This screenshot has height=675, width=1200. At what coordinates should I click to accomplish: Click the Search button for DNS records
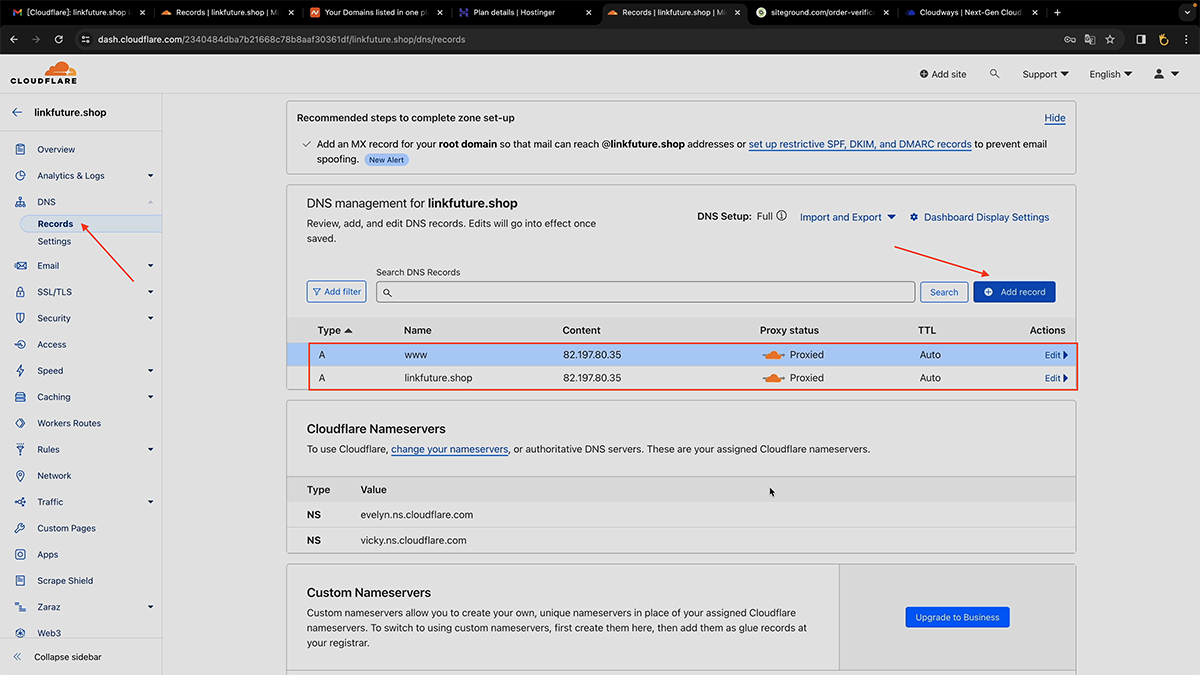[x=944, y=292]
